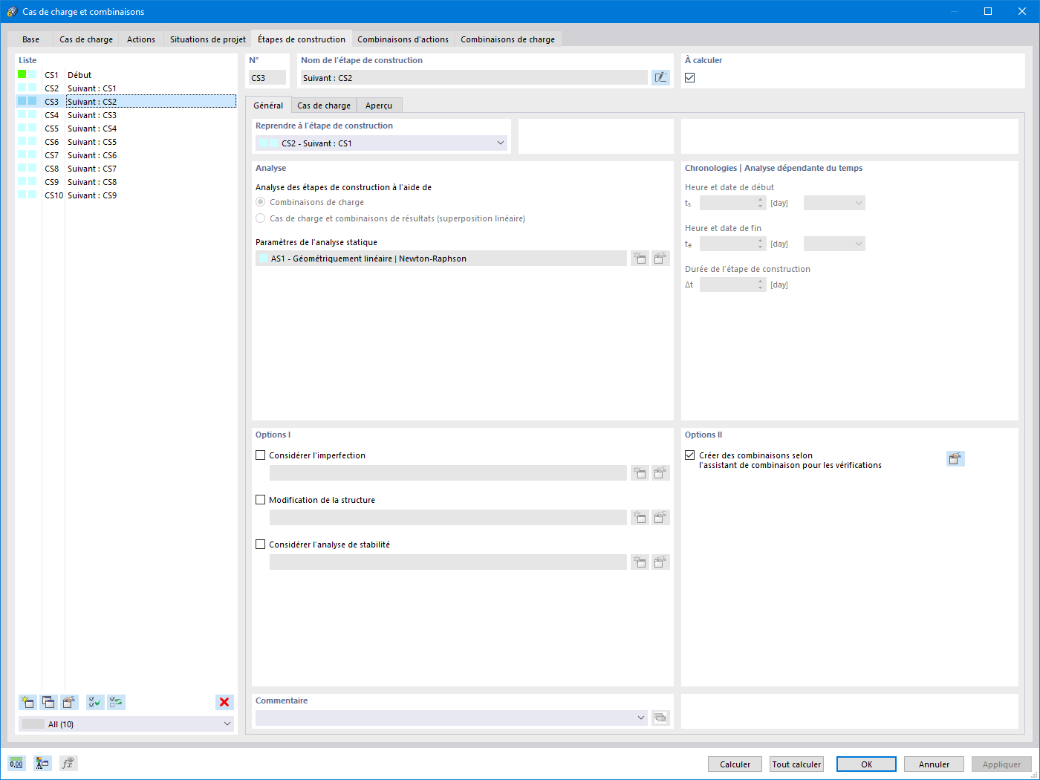
Task: Click the AS1 Géométriquement linéaire field
Action: [441, 259]
